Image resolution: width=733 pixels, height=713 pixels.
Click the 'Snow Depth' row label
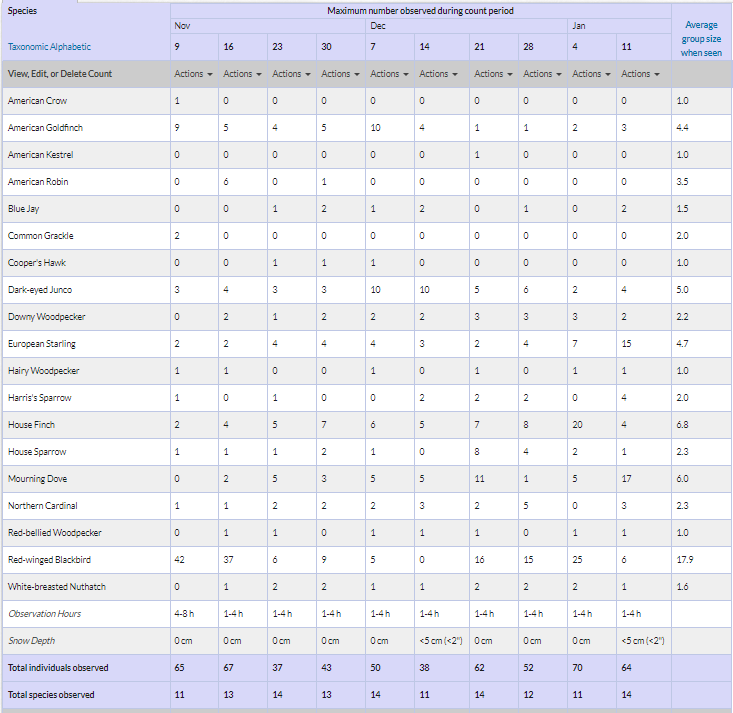[31, 641]
